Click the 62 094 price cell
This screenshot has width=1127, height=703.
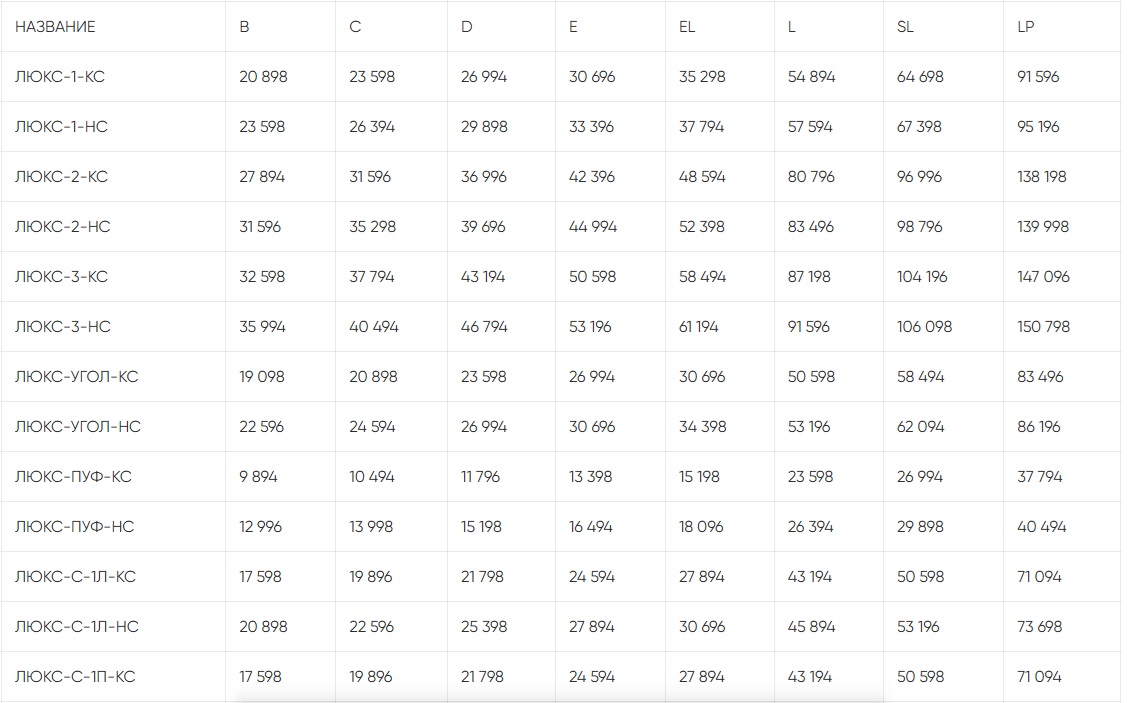[x=921, y=427]
